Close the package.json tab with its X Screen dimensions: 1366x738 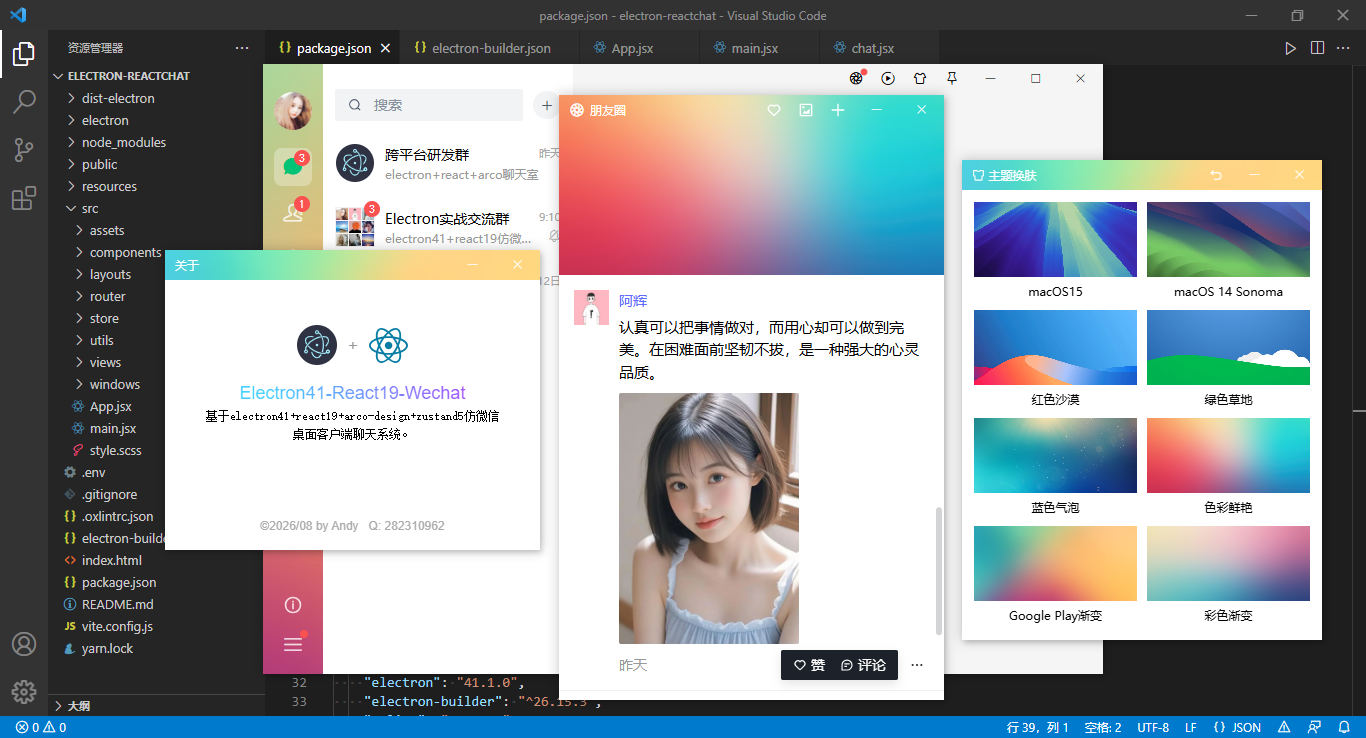(x=386, y=48)
